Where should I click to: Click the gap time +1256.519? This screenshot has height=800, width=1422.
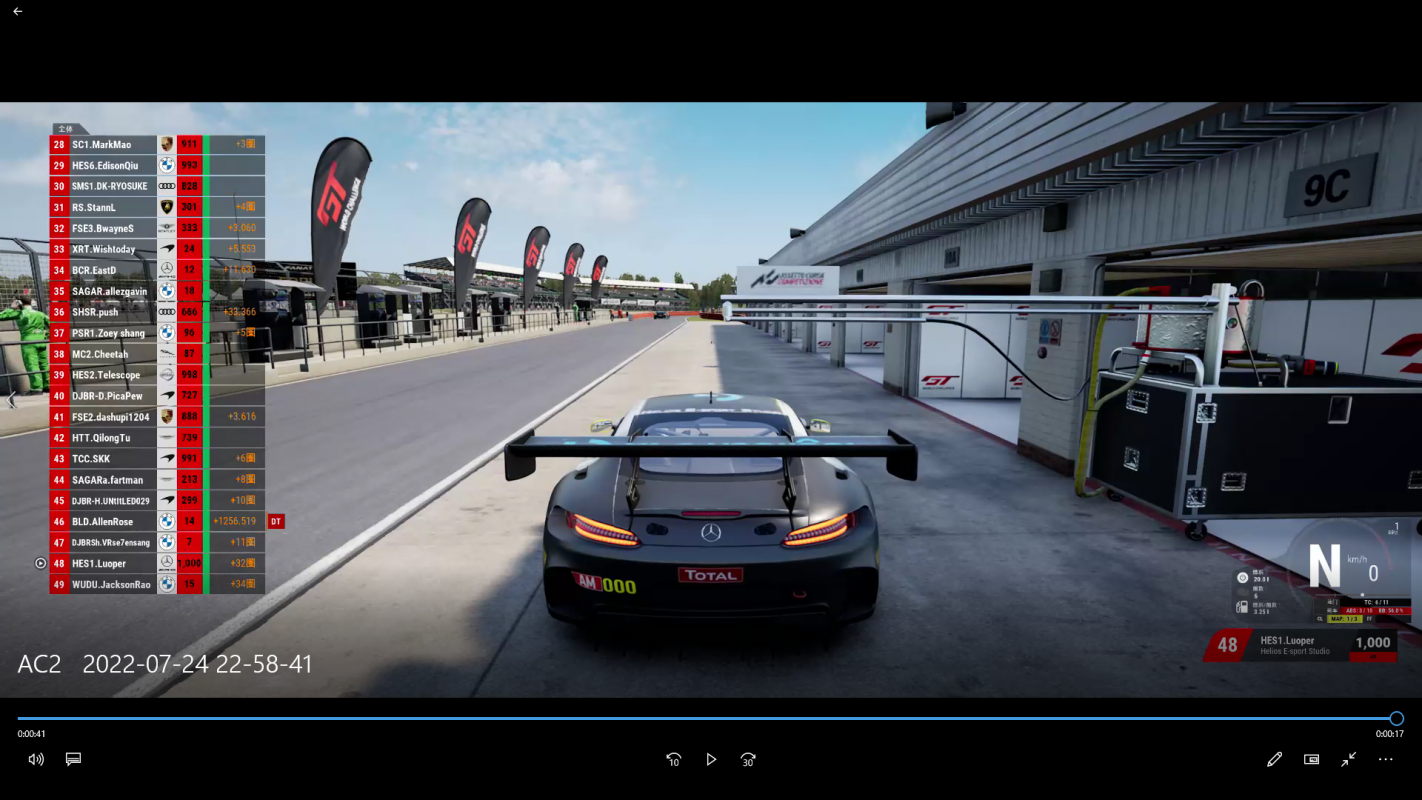[x=235, y=522]
